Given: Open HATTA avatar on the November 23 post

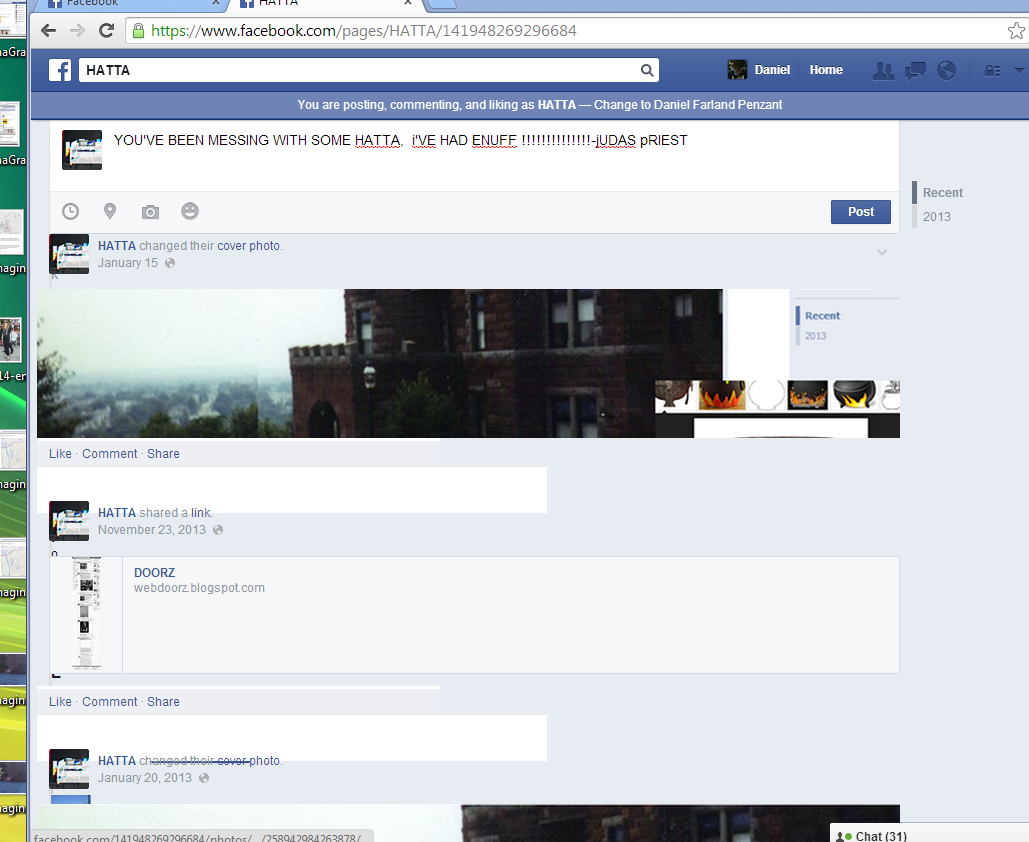Looking at the screenshot, I should tap(69, 521).
